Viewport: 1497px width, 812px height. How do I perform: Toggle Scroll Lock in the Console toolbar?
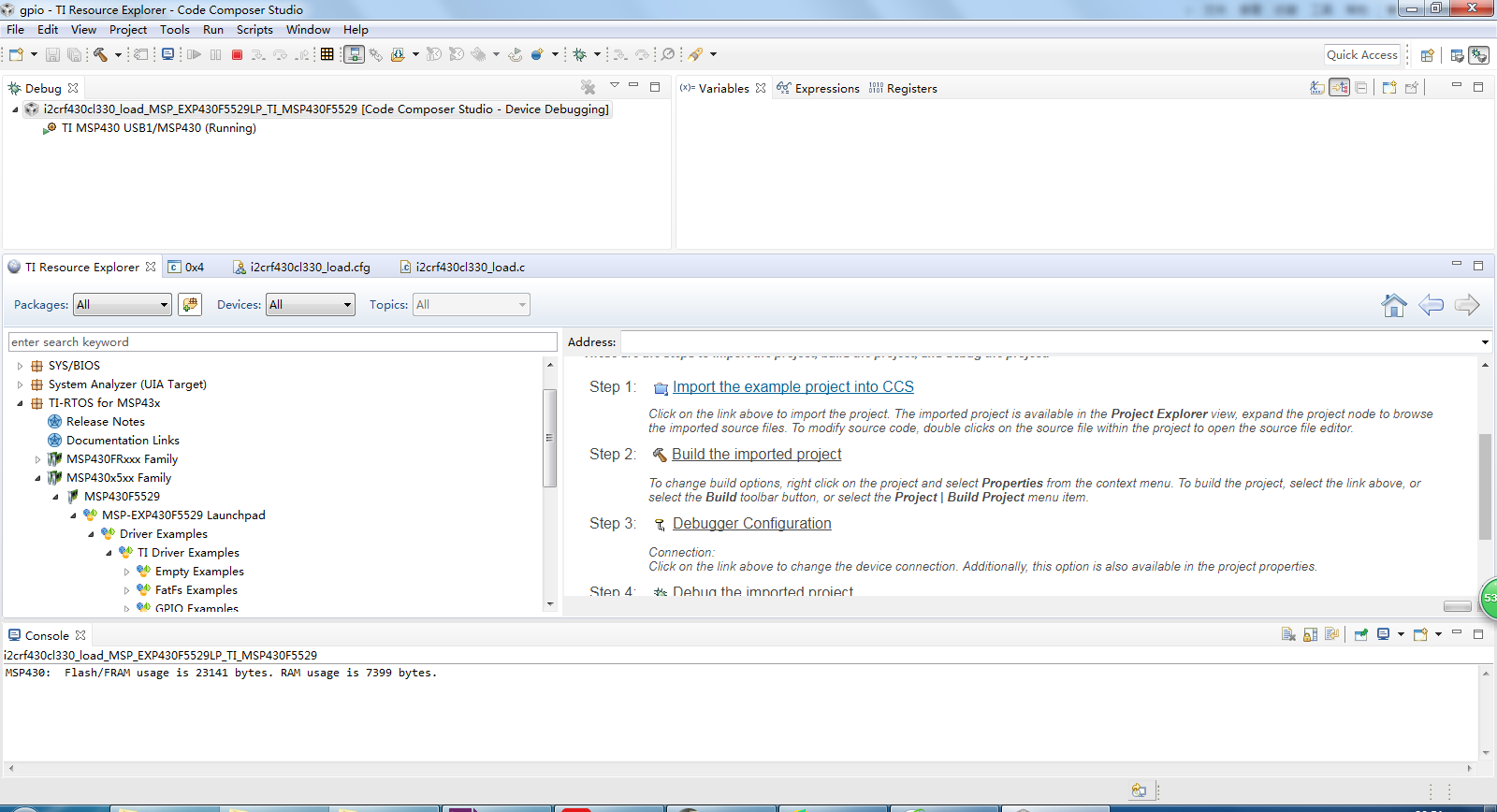tap(1310, 634)
